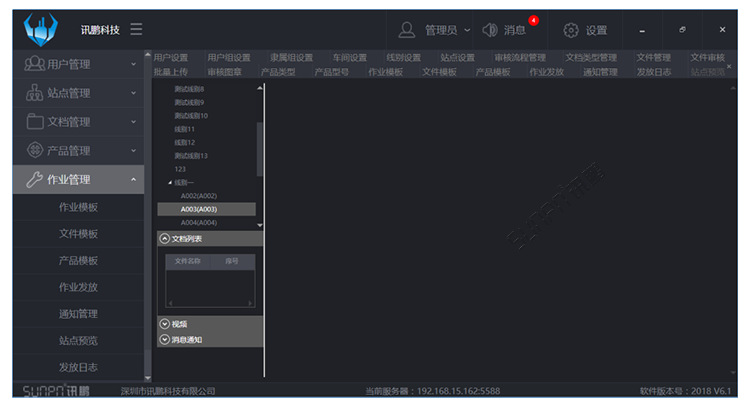Select tree item 测试线别8
Screen dimensions: 750x404
[189, 89]
